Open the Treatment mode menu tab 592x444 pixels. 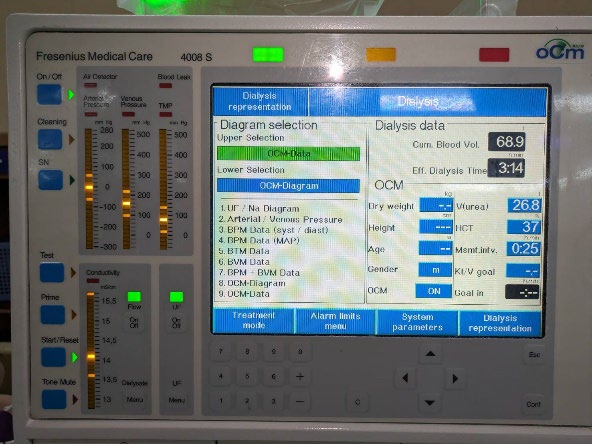pos(254,320)
